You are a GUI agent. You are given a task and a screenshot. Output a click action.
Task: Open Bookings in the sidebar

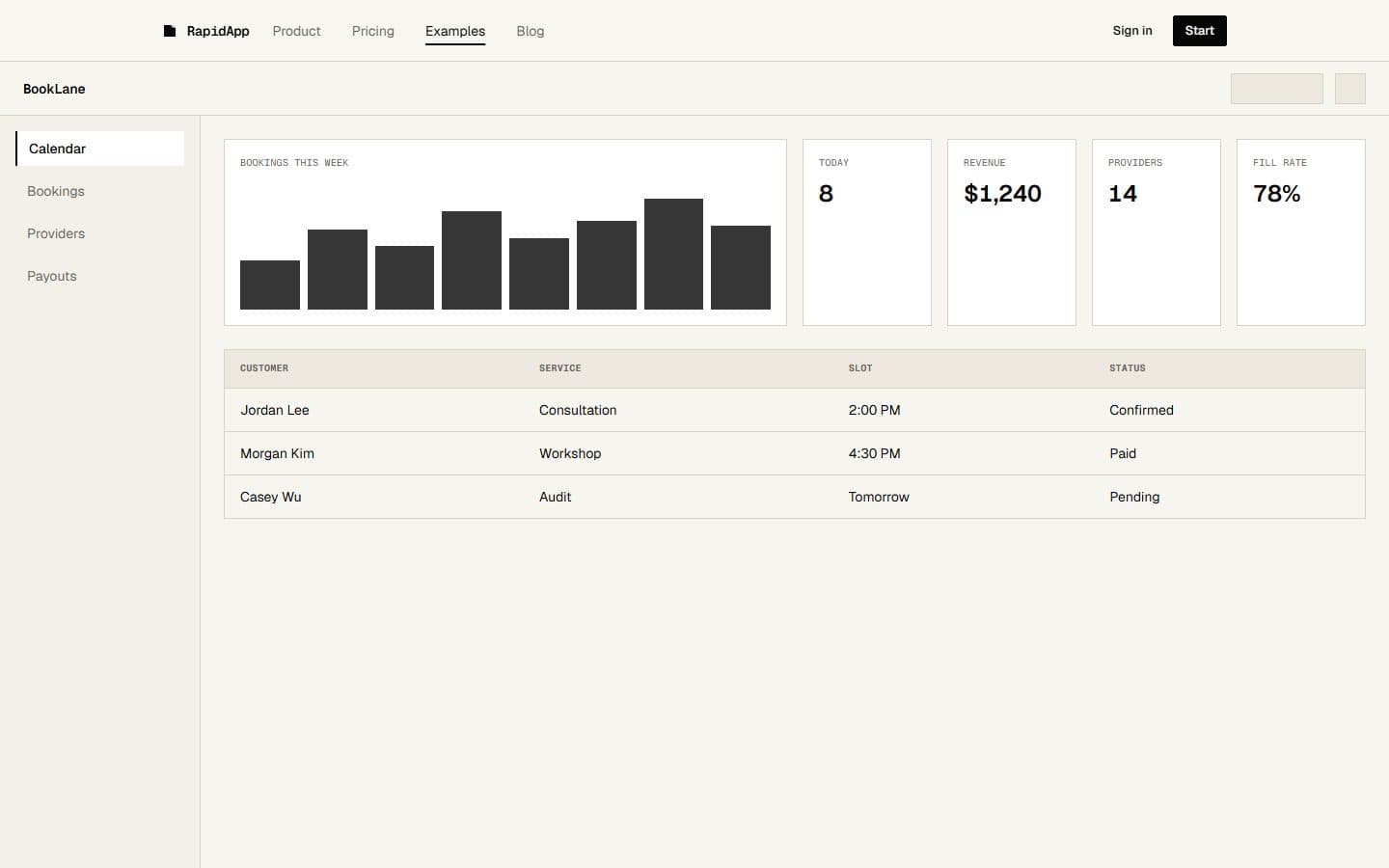click(x=100, y=191)
